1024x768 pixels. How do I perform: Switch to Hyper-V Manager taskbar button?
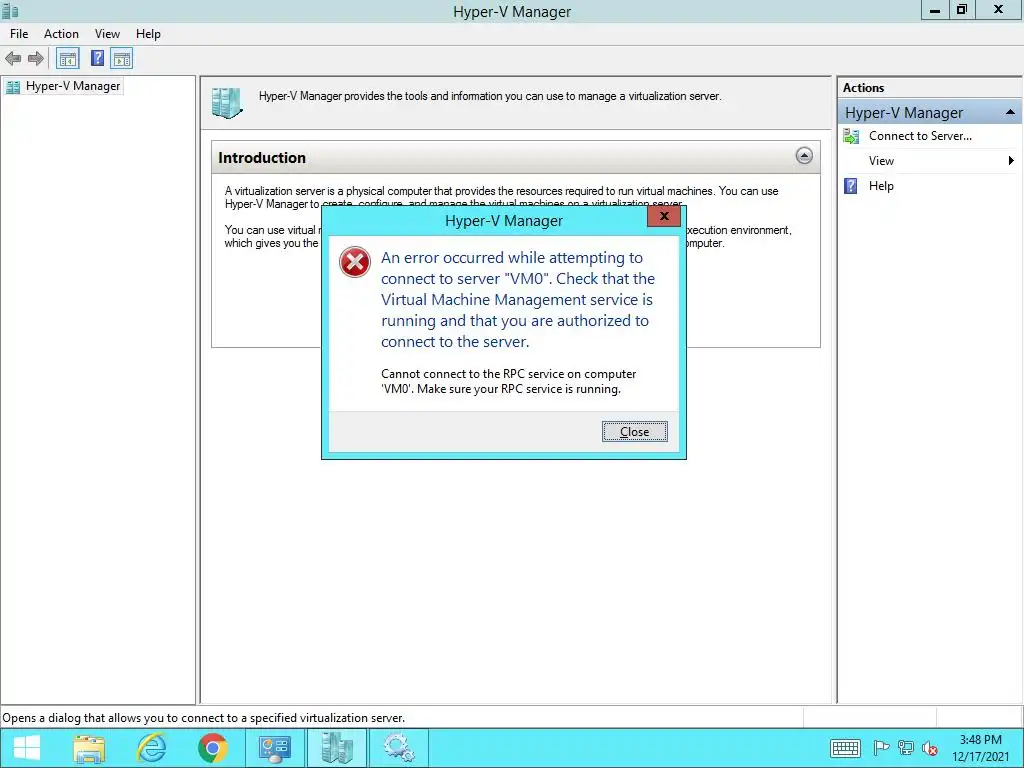[x=336, y=748]
